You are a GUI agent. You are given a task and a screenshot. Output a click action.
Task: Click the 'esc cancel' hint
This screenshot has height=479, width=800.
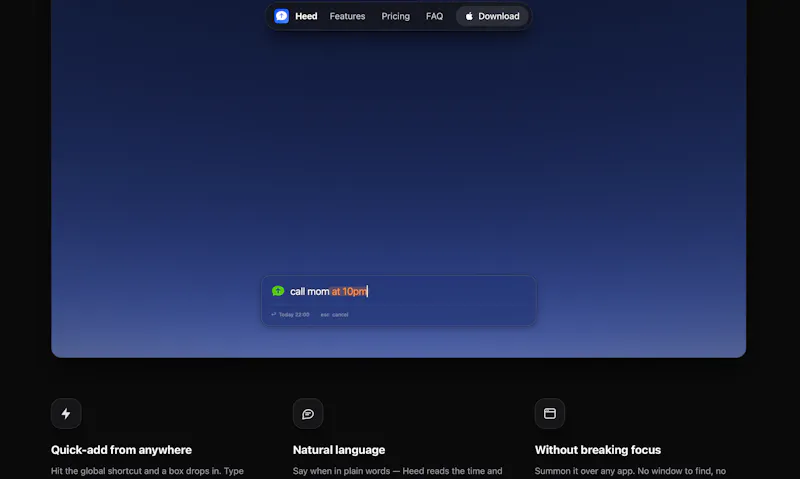(x=334, y=314)
